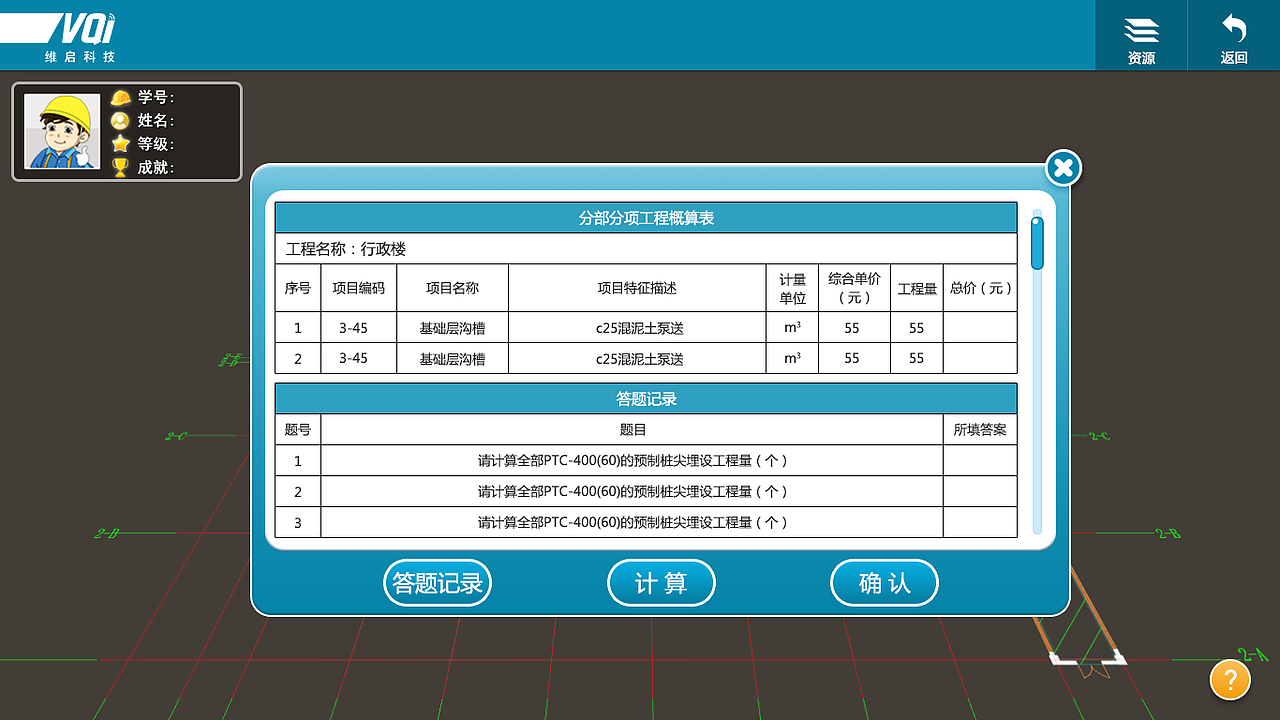Image resolution: width=1280 pixels, height=720 pixels.
Task: Click the m³ unit in budget row 1
Action: tap(792, 327)
